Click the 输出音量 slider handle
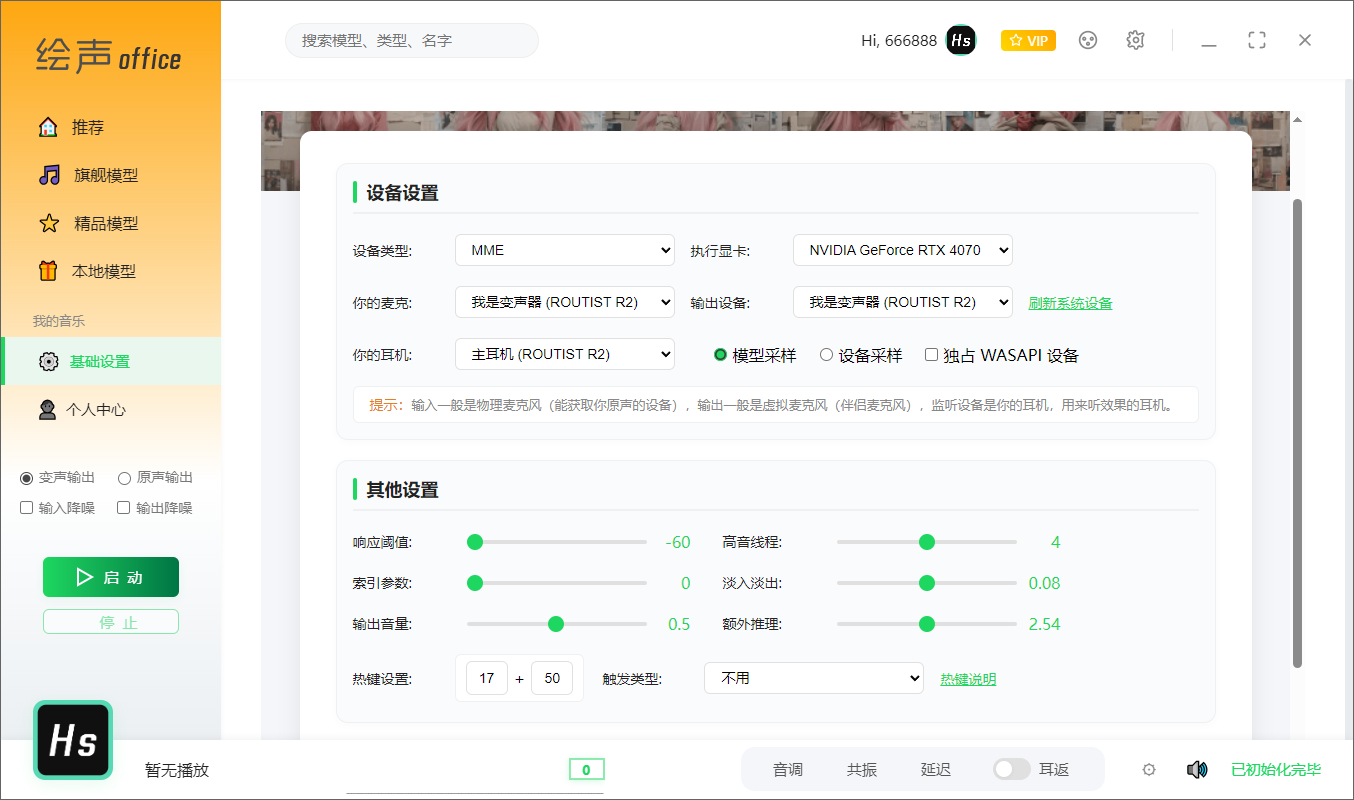This screenshot has height=800, width=1354. tap(556, 624)
